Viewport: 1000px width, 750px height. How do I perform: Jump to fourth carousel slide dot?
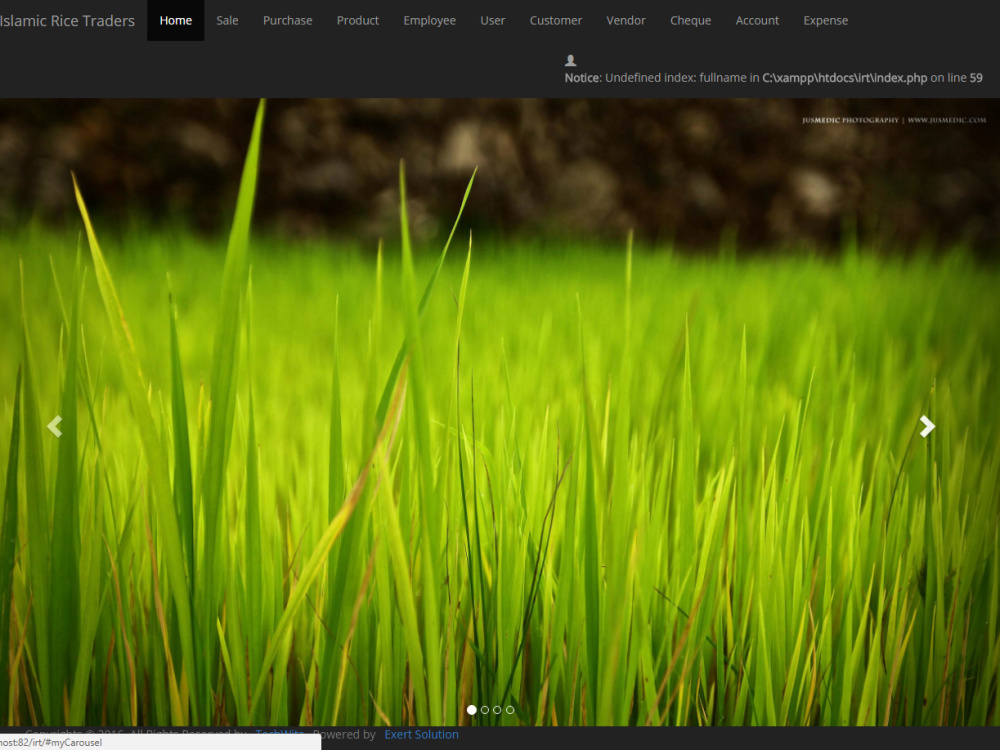pos(510,710)
